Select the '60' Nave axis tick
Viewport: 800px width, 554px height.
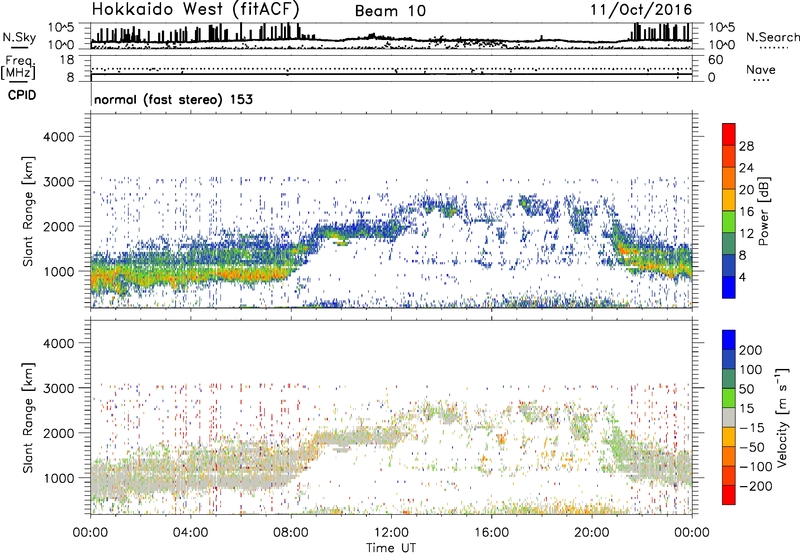(715, 60)
